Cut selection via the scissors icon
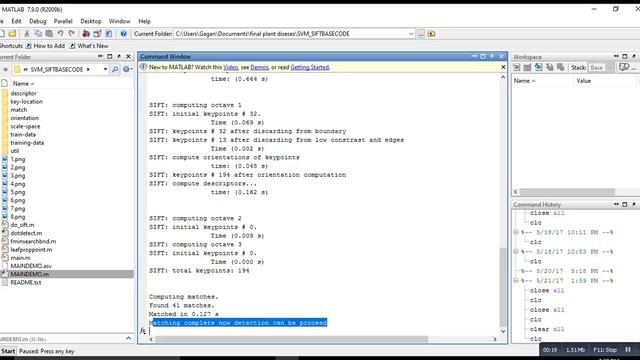 coord(27,33)
